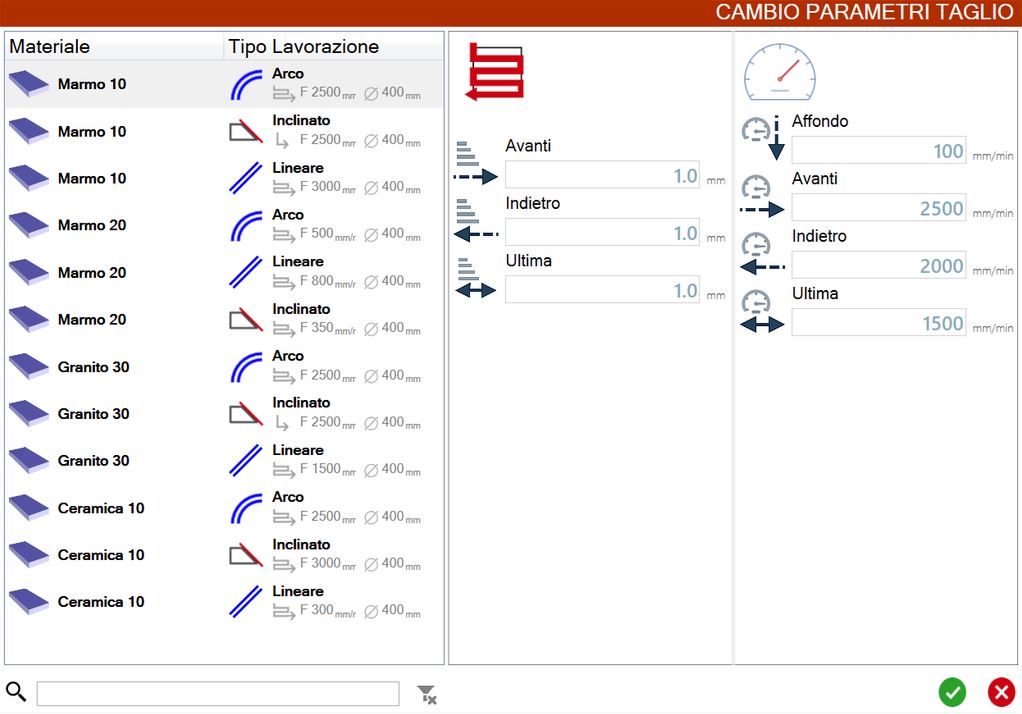Click the green checkmark confirm button
1022x714 pixels.
point(952,692)
